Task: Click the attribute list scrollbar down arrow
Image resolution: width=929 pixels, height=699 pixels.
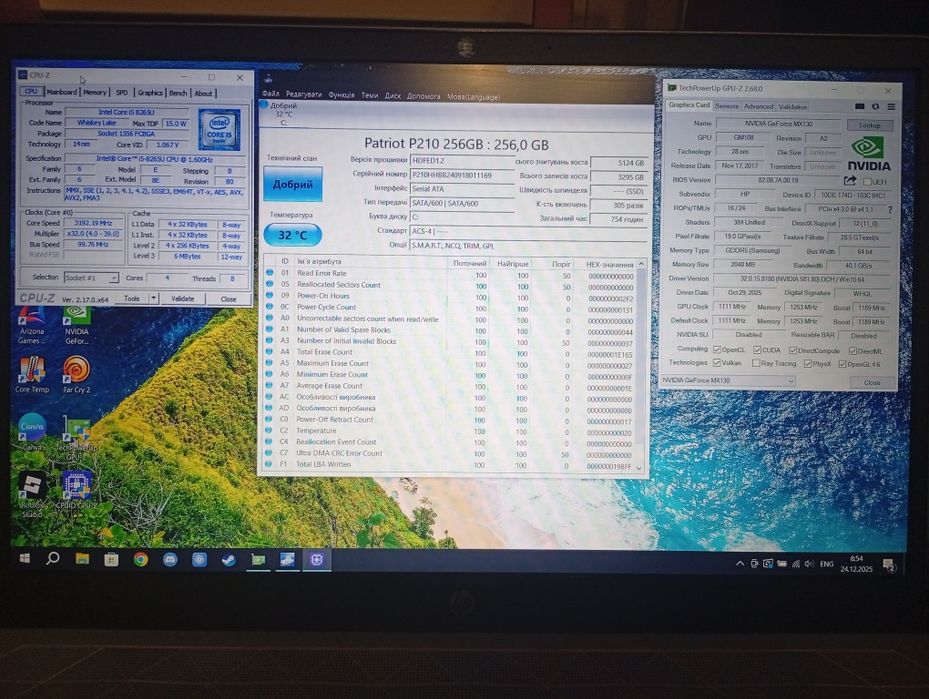Action: tap(639, 468)
